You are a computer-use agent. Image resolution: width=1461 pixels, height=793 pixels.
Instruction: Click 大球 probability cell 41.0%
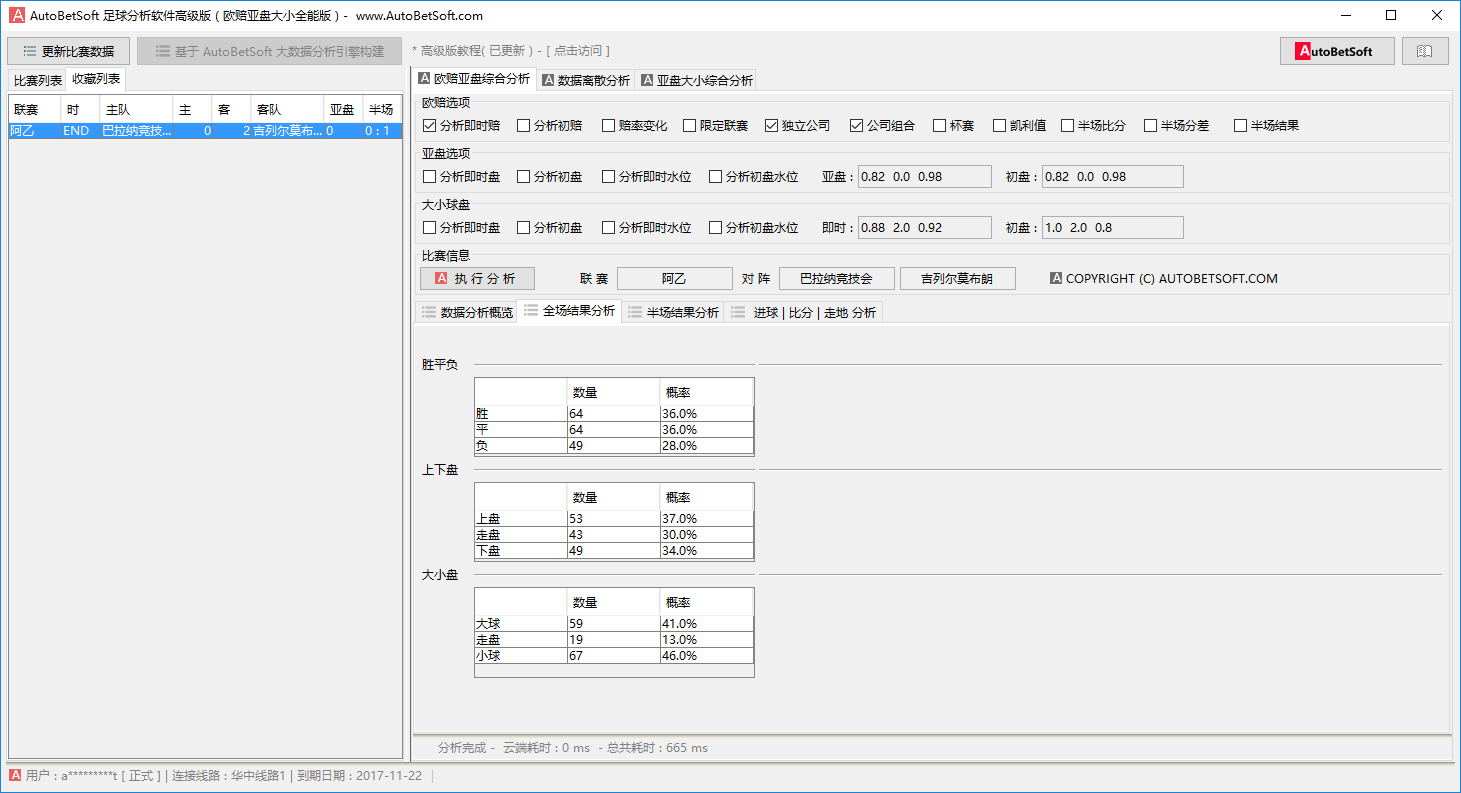706,623
